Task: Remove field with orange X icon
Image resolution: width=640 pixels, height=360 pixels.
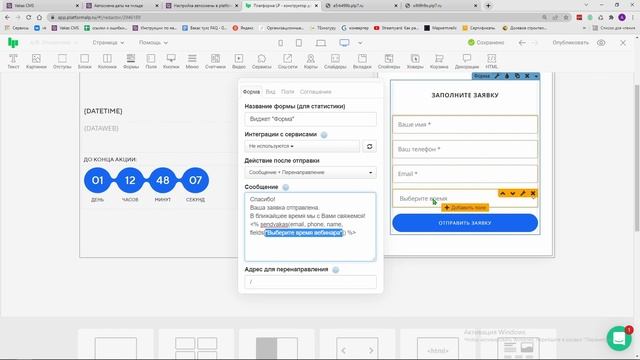Action: [533, 193]
